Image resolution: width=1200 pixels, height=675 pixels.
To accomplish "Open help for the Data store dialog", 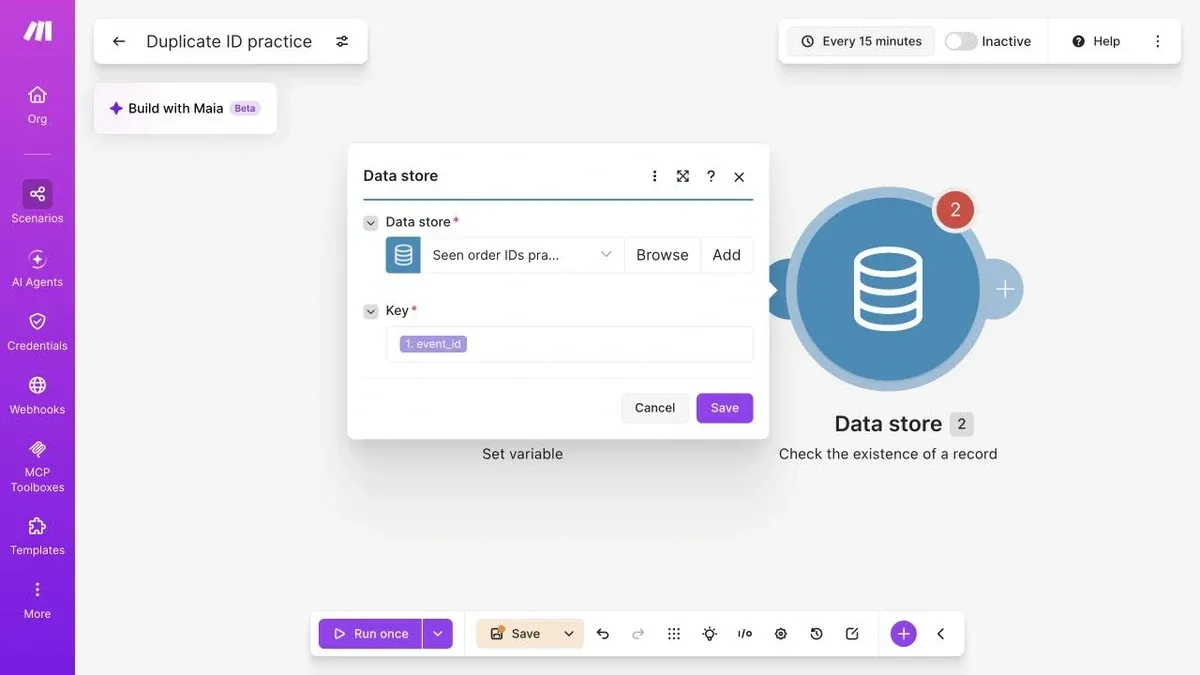I will (711, 176).
